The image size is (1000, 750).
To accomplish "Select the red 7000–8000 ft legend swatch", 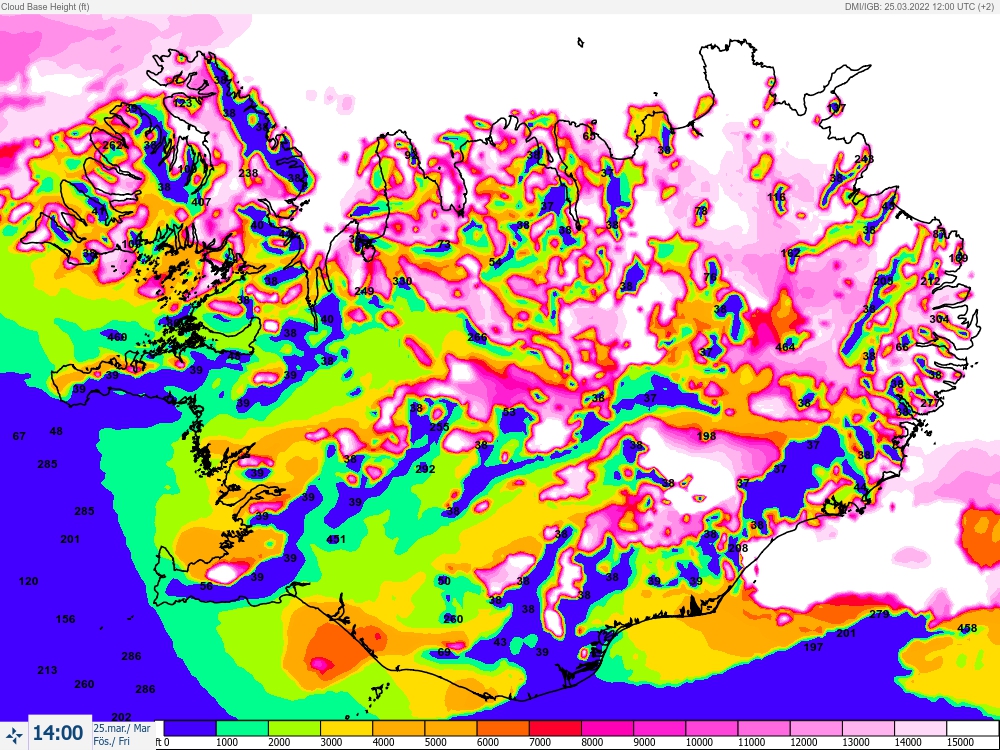I will [555, 728].
